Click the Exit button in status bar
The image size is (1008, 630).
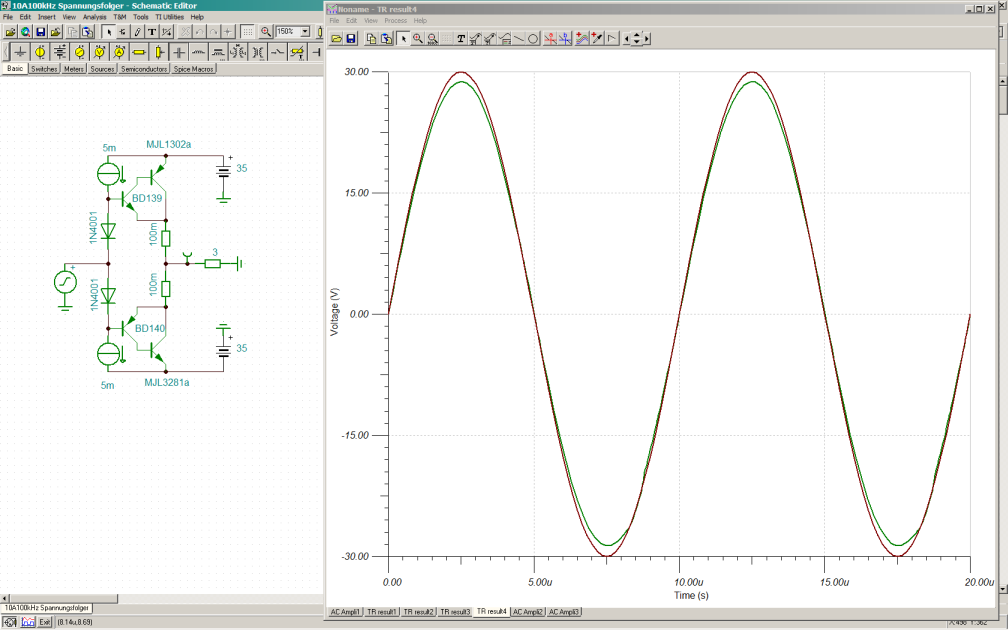pyautogui.click(x=45, y=622)
